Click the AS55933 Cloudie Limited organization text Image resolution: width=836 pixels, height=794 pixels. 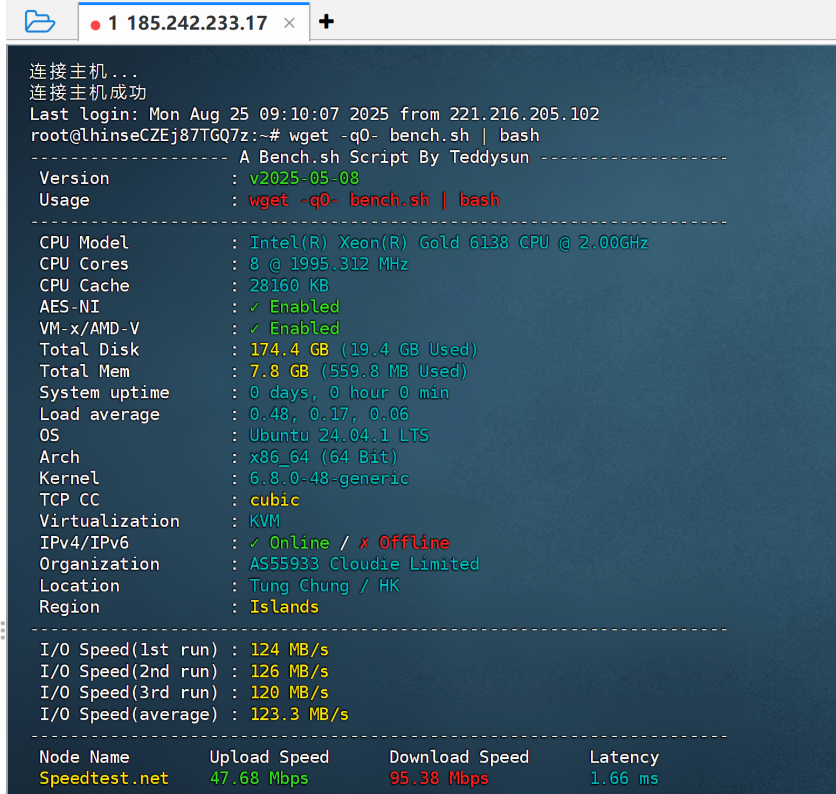(x=364, y=564)
